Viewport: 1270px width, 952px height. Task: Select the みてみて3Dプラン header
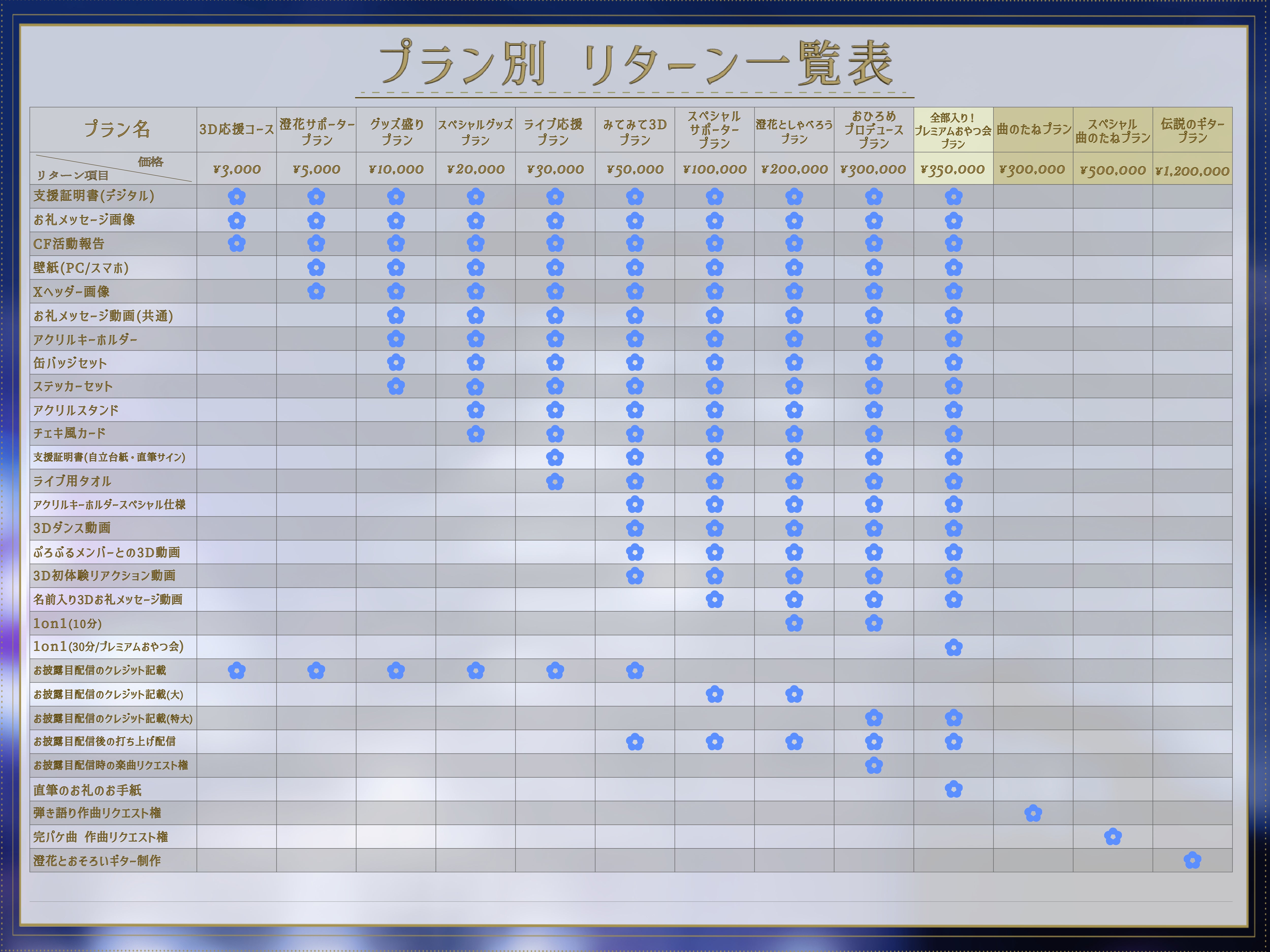pyautogui.click(x=635, y=130)
